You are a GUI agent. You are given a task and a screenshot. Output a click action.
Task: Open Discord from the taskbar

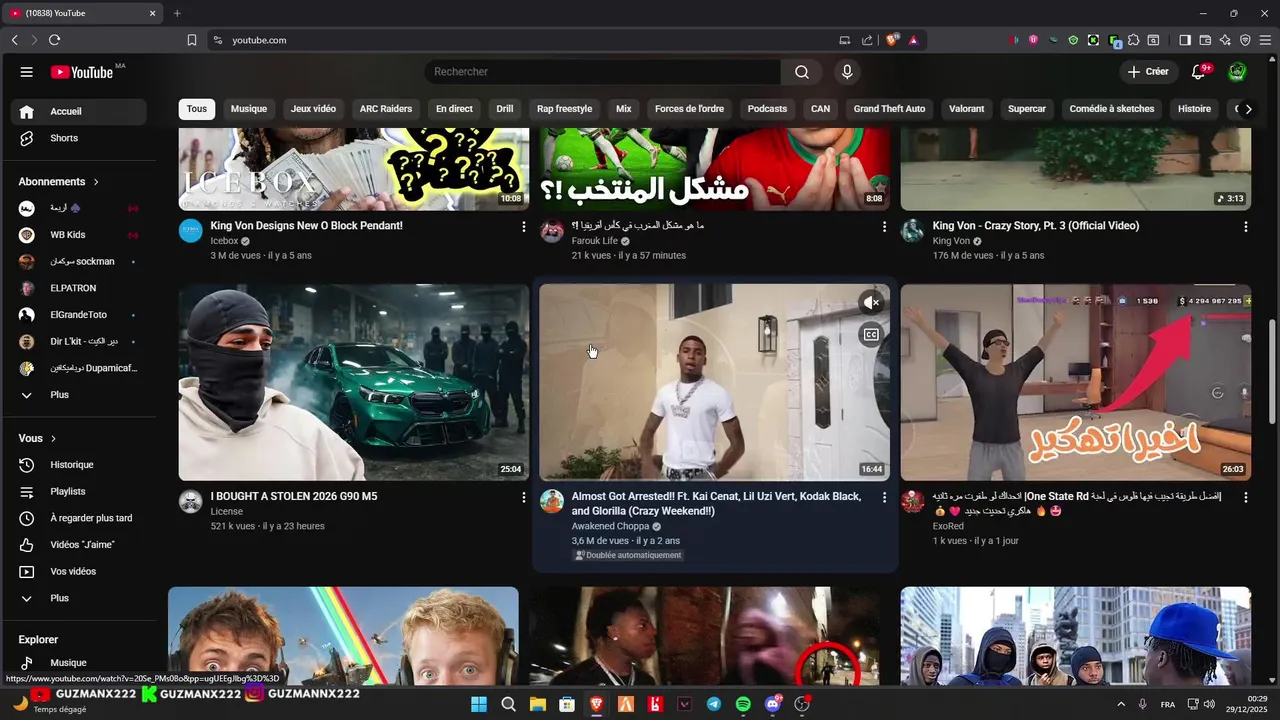tap(772, 704)
